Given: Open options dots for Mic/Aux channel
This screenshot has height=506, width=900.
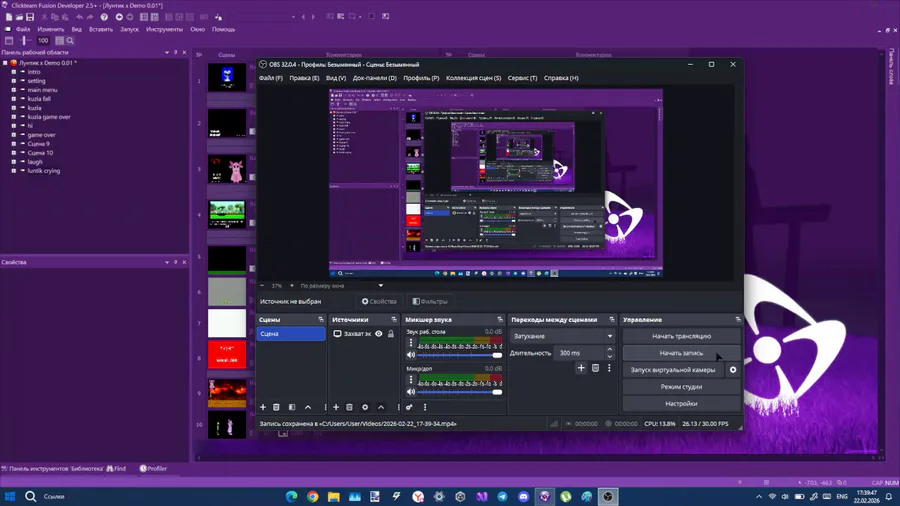Looking at the screenshot, I should pos(410,379).
